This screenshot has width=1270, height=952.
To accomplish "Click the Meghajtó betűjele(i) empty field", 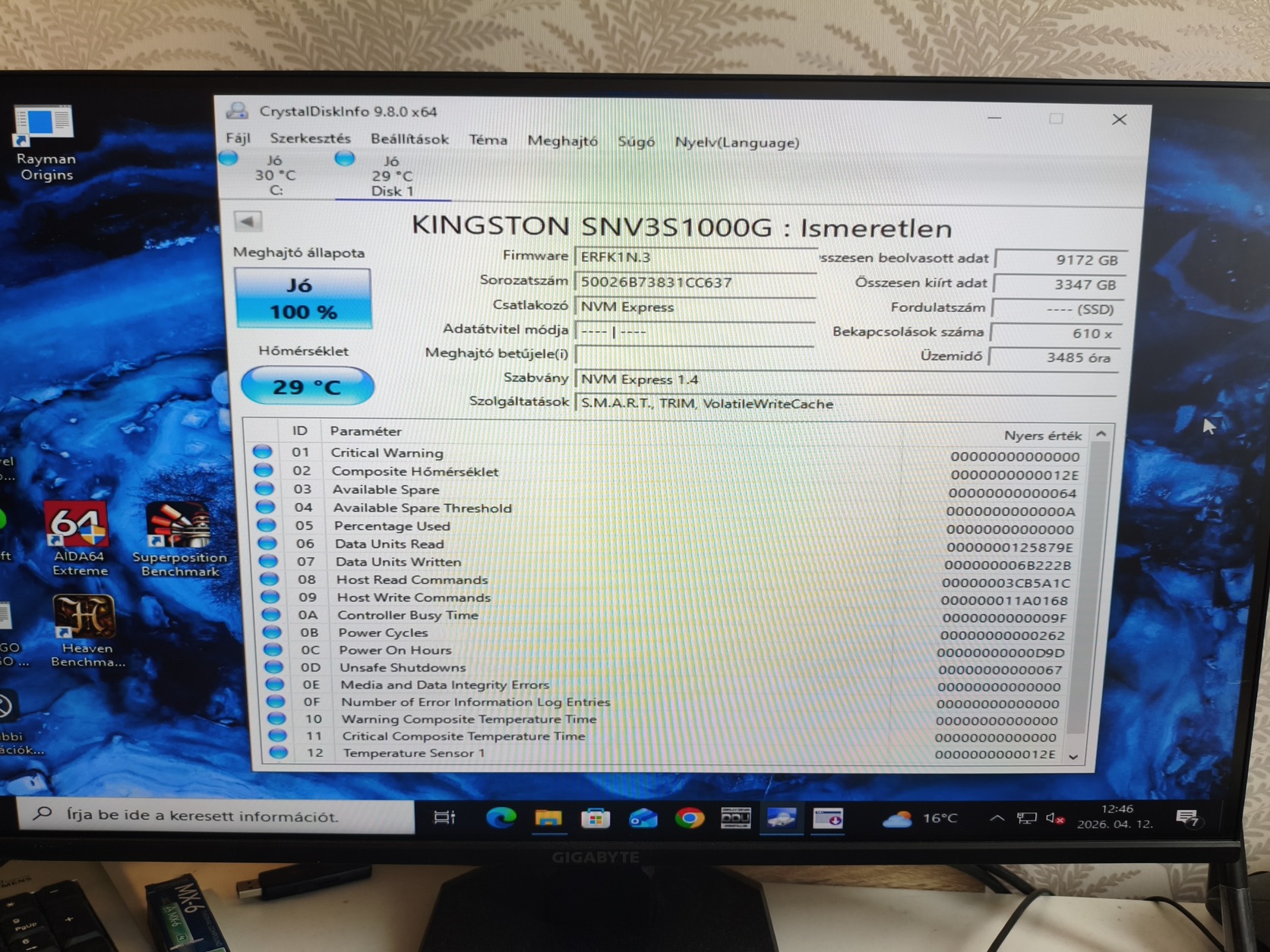I will pos(694,355).
